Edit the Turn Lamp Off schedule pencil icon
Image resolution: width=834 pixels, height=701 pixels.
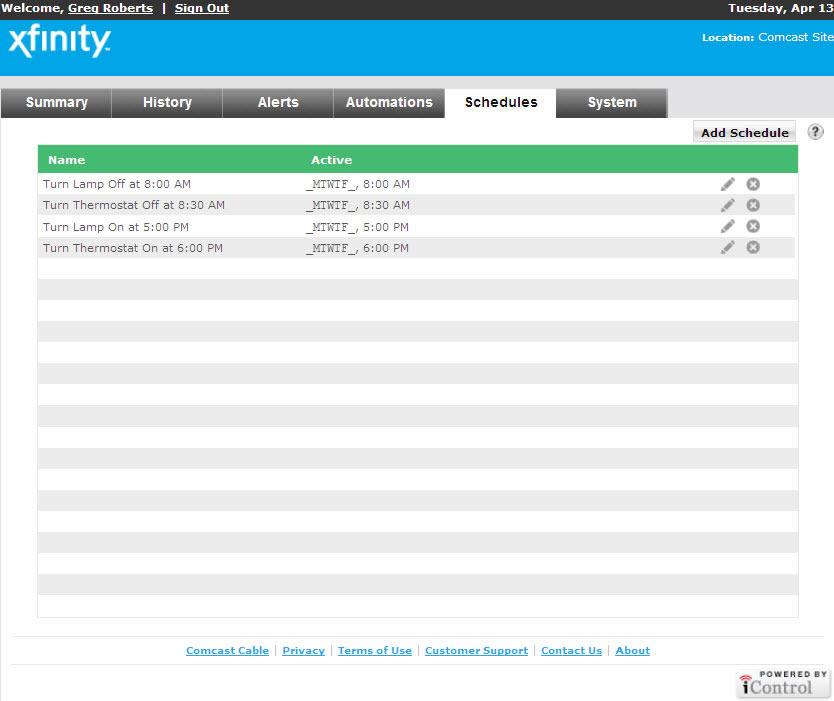point(727,184)
